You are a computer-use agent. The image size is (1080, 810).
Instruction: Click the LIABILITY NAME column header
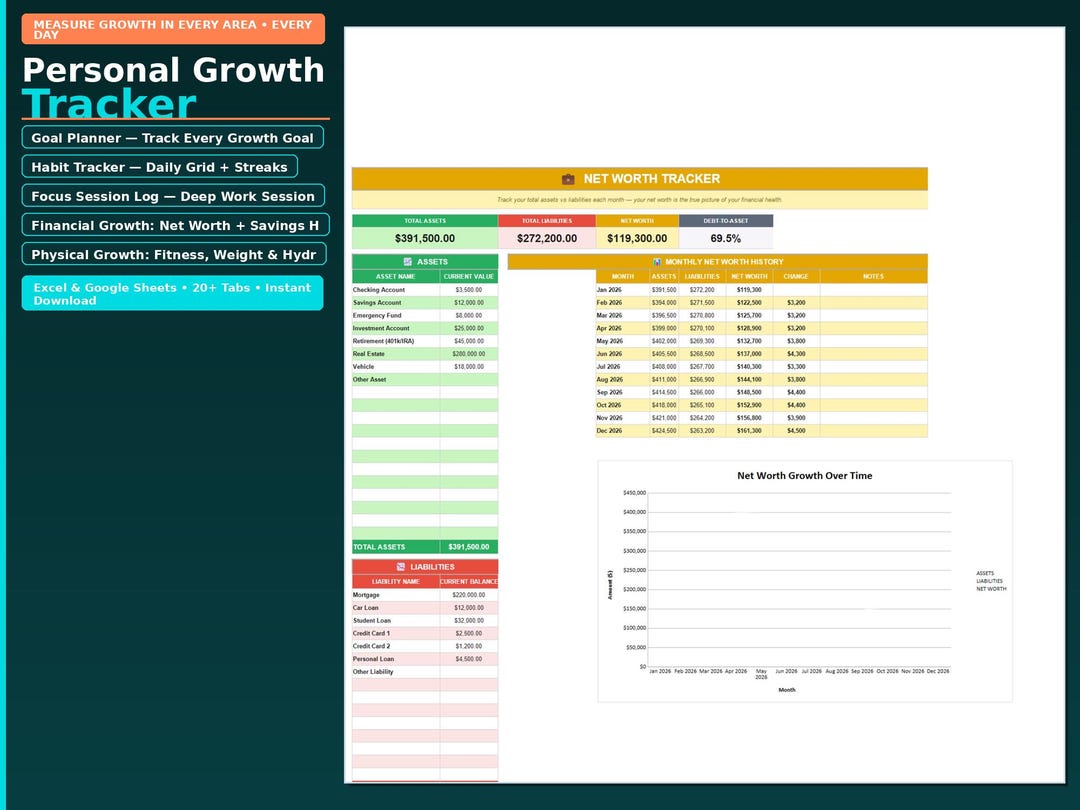tap(395, 582)
